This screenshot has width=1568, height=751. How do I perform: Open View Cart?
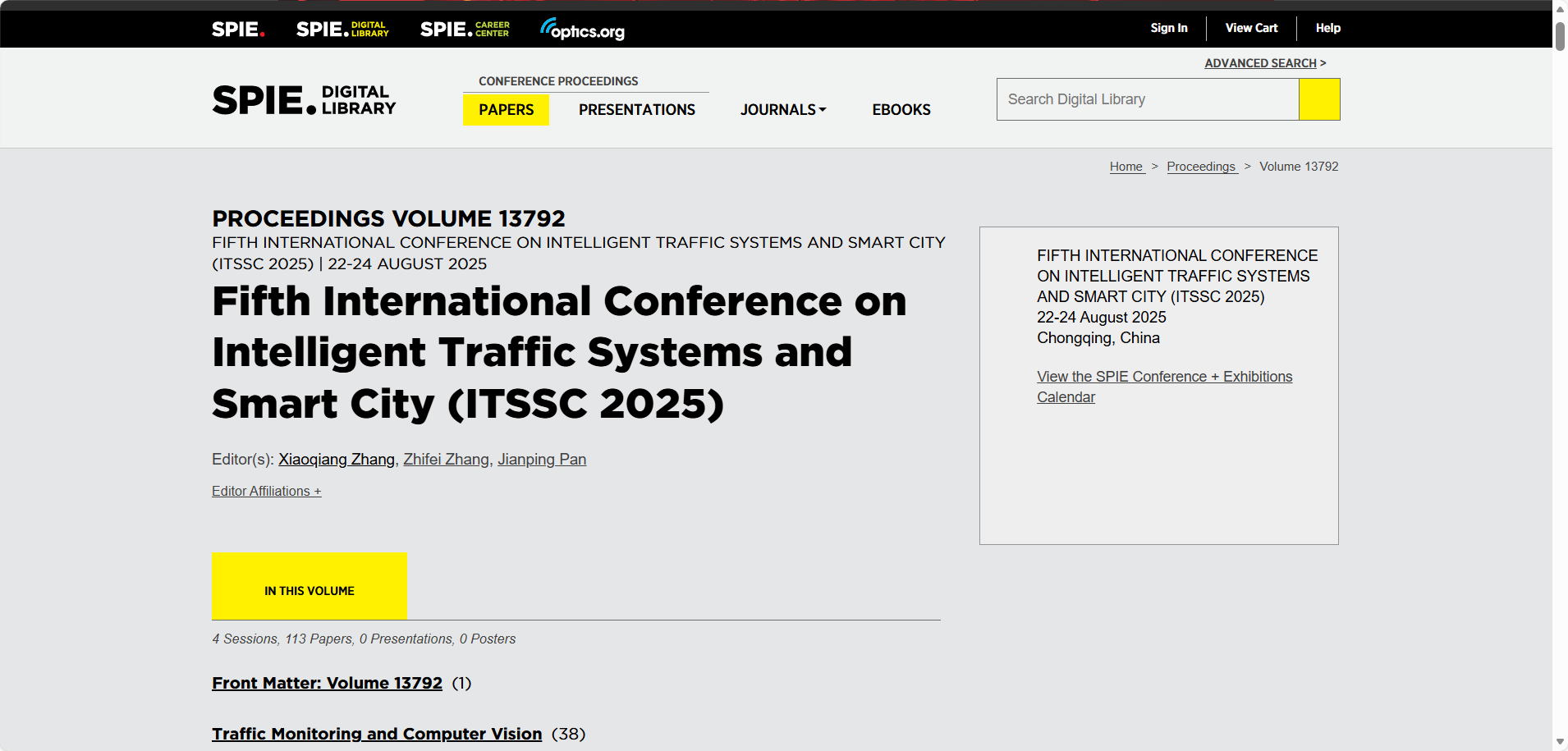[x=1251, y=28]
